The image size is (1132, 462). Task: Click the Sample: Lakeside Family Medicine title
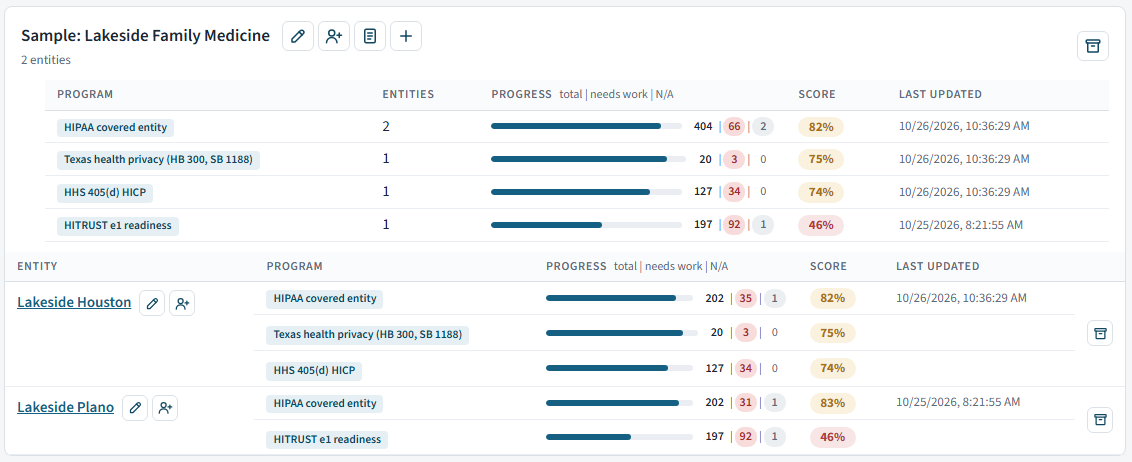146,35
